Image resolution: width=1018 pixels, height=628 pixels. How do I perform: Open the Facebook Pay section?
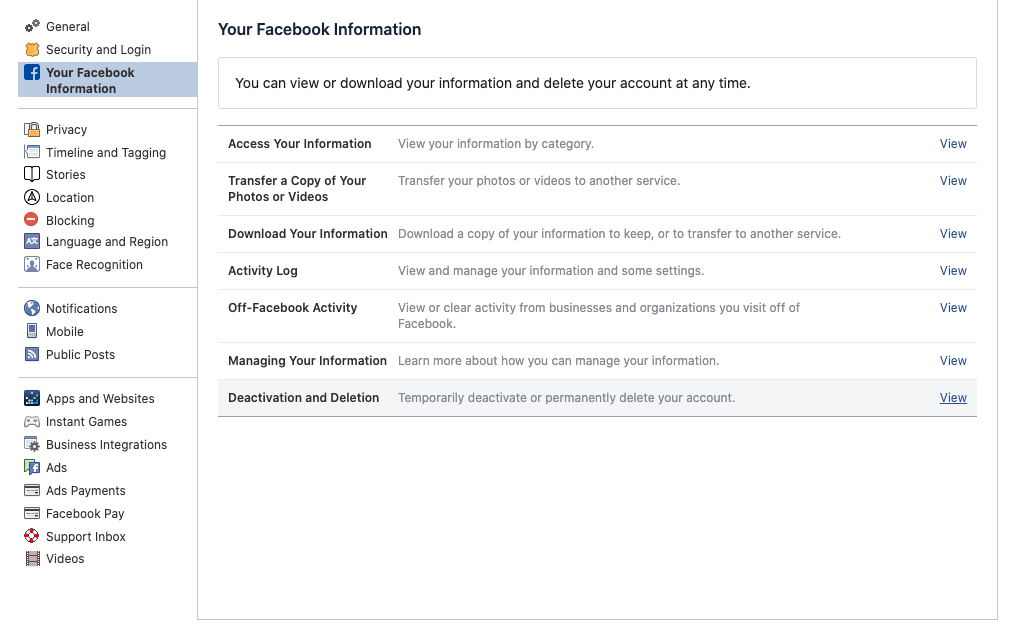85,513
